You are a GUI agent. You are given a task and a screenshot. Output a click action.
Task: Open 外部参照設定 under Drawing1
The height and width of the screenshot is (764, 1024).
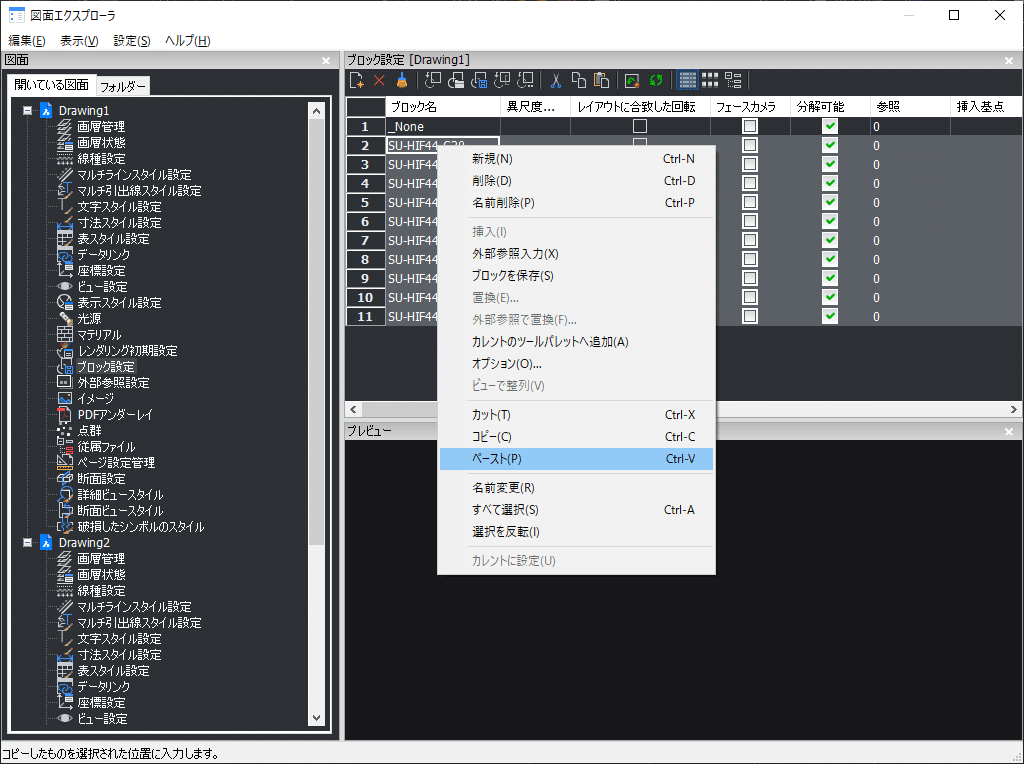pos(113,383)
